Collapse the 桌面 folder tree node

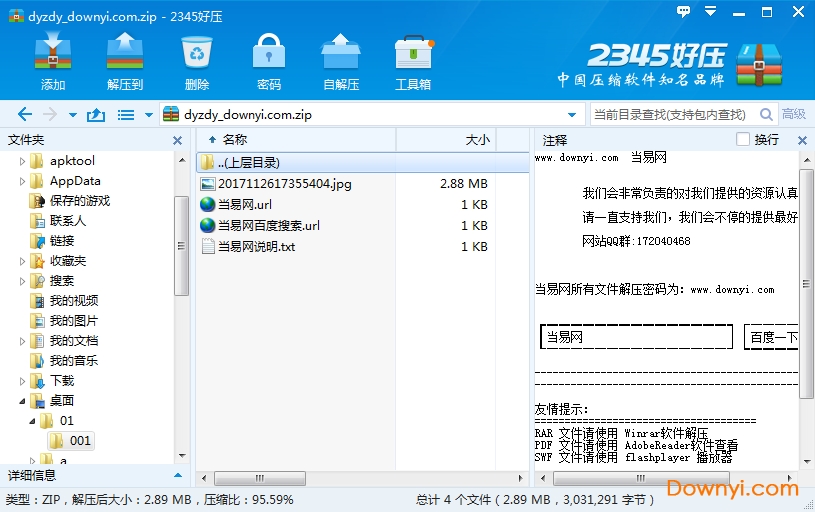(x=23, y=401)
